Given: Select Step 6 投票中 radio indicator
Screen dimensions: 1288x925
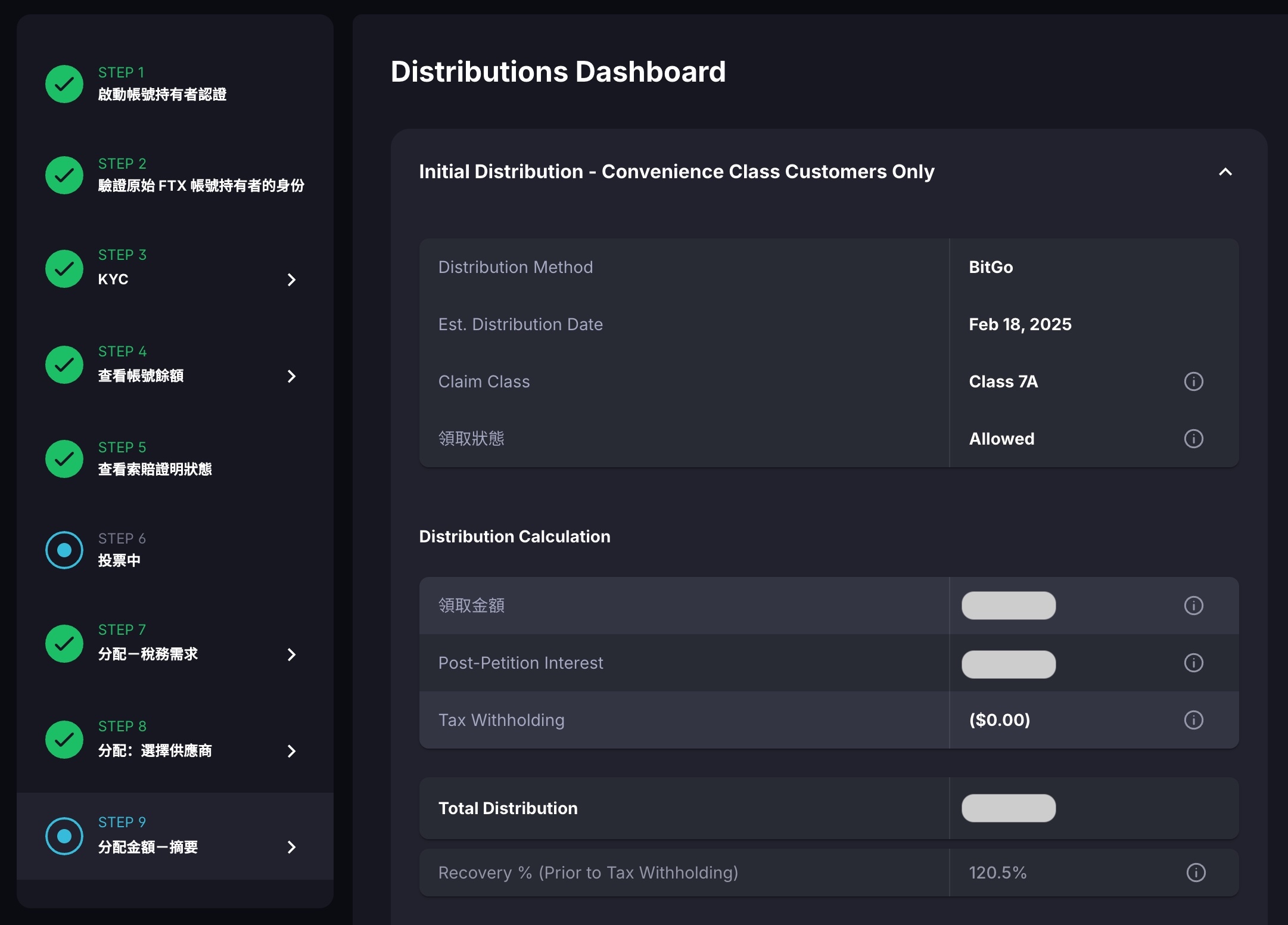Looking at the screenshot, I should tap(64, 550).
